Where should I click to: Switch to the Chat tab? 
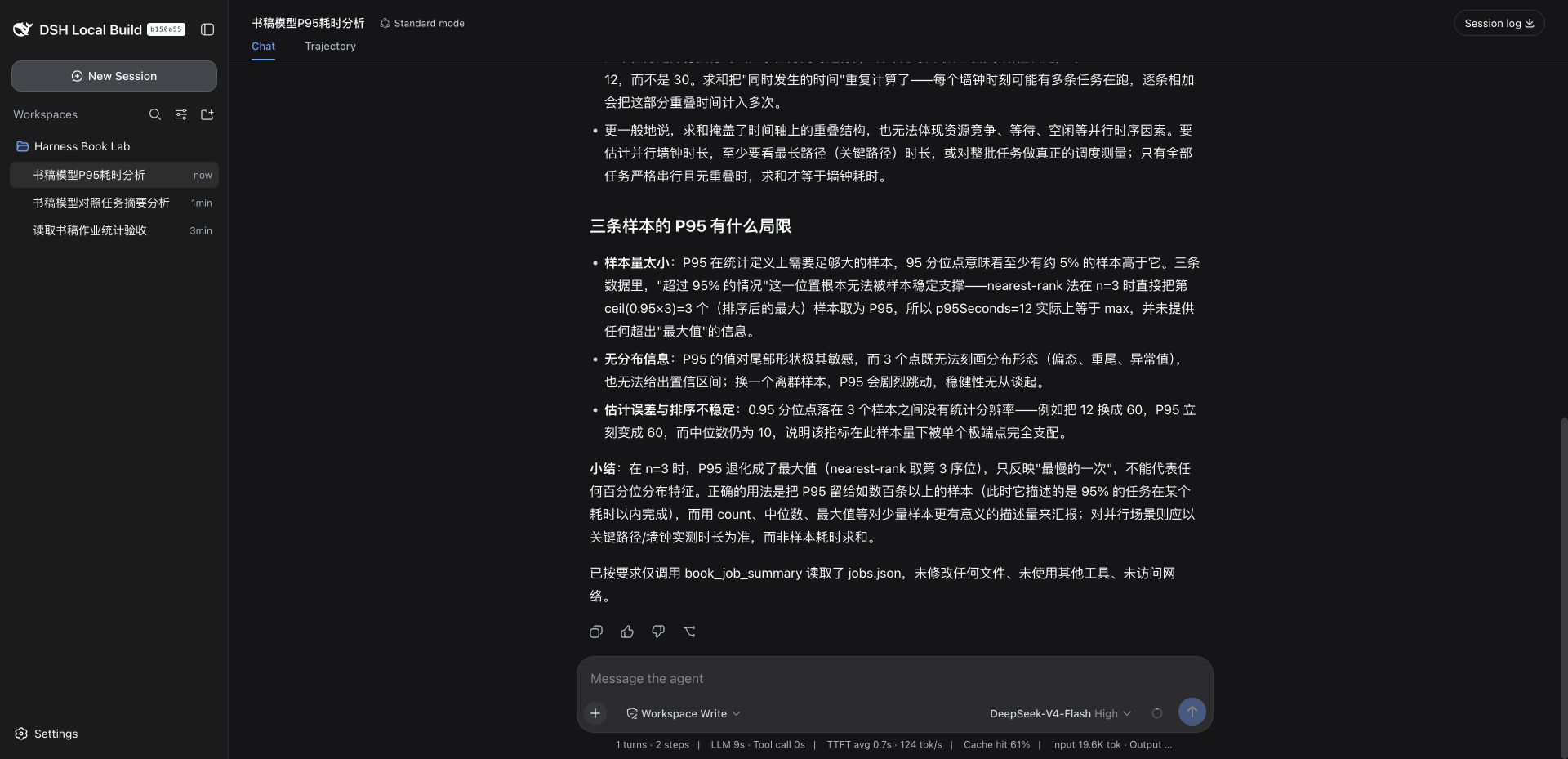[263, 47]
